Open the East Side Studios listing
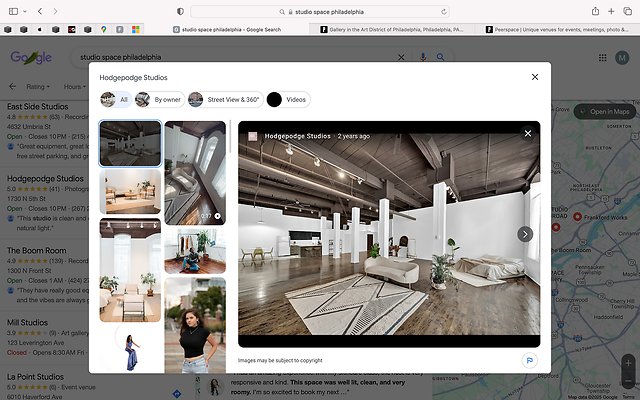Image resolution: width=640 pixels, height=400 pixels. [x=36, y=106]
